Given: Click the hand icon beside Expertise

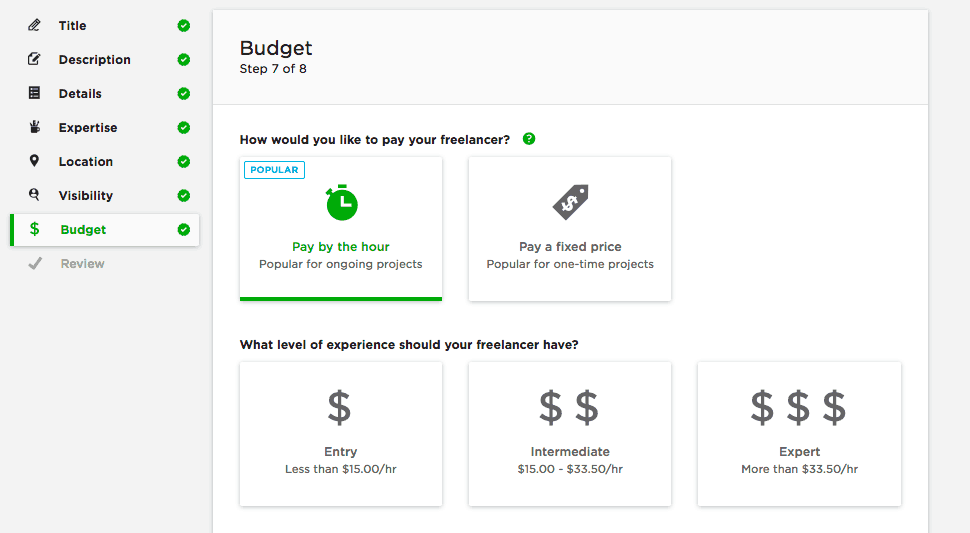Looking at the screenshot, I should (35, 127).
